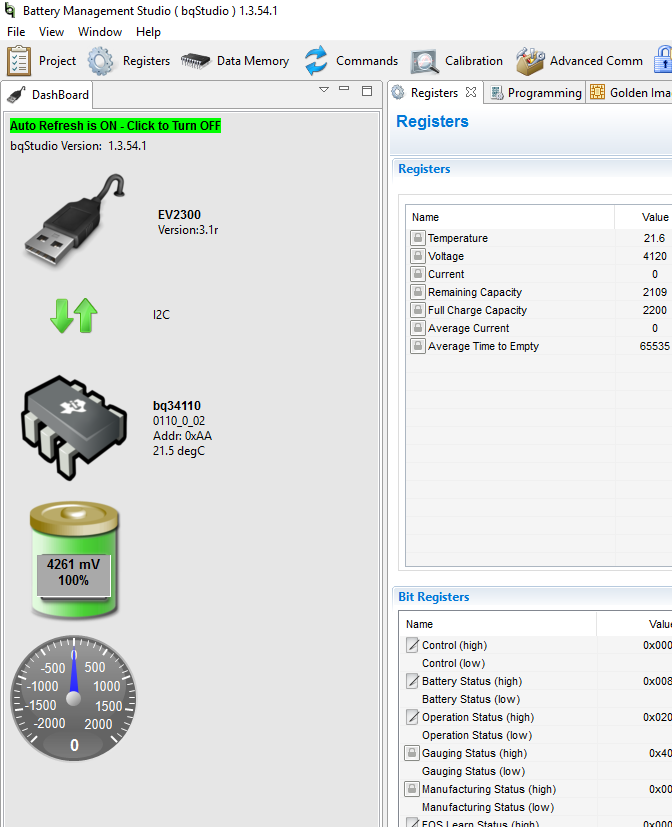
Task: Click the lock icon beside Voltage
Action: 418,256
